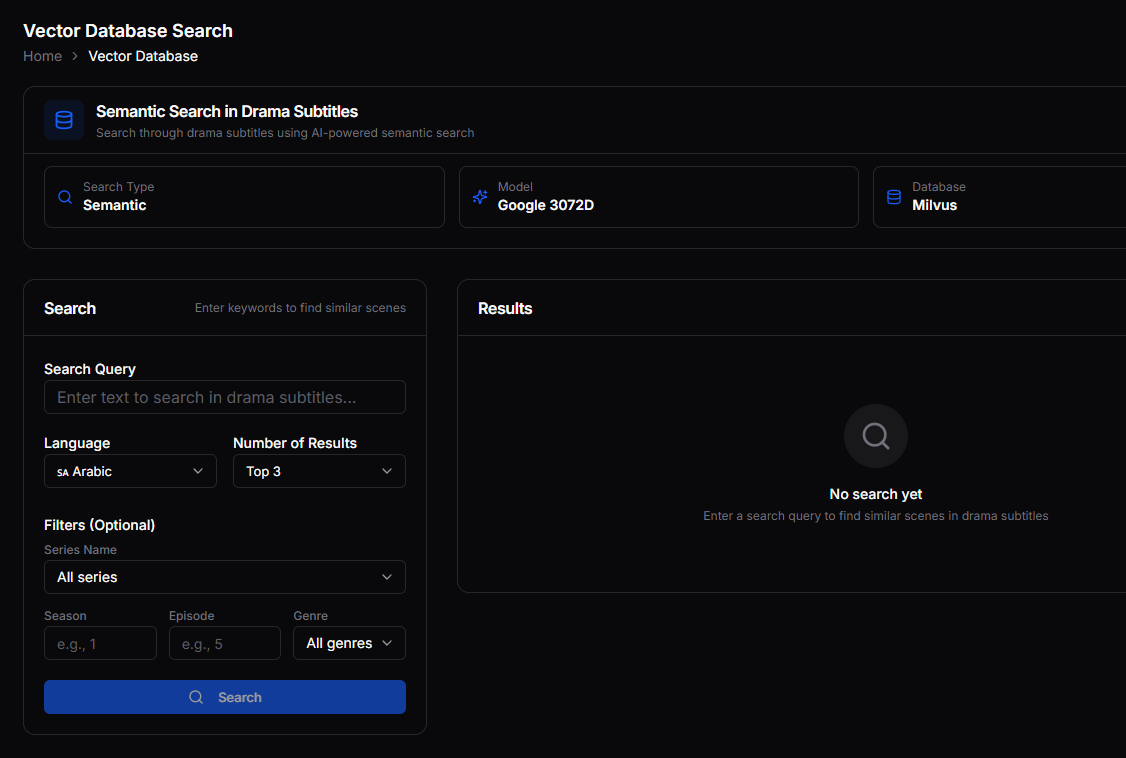Viewport: 1126px width, 758px height.
Task: Click the large magnifier icon in Results panel
Action: click(x=876, y=436)
